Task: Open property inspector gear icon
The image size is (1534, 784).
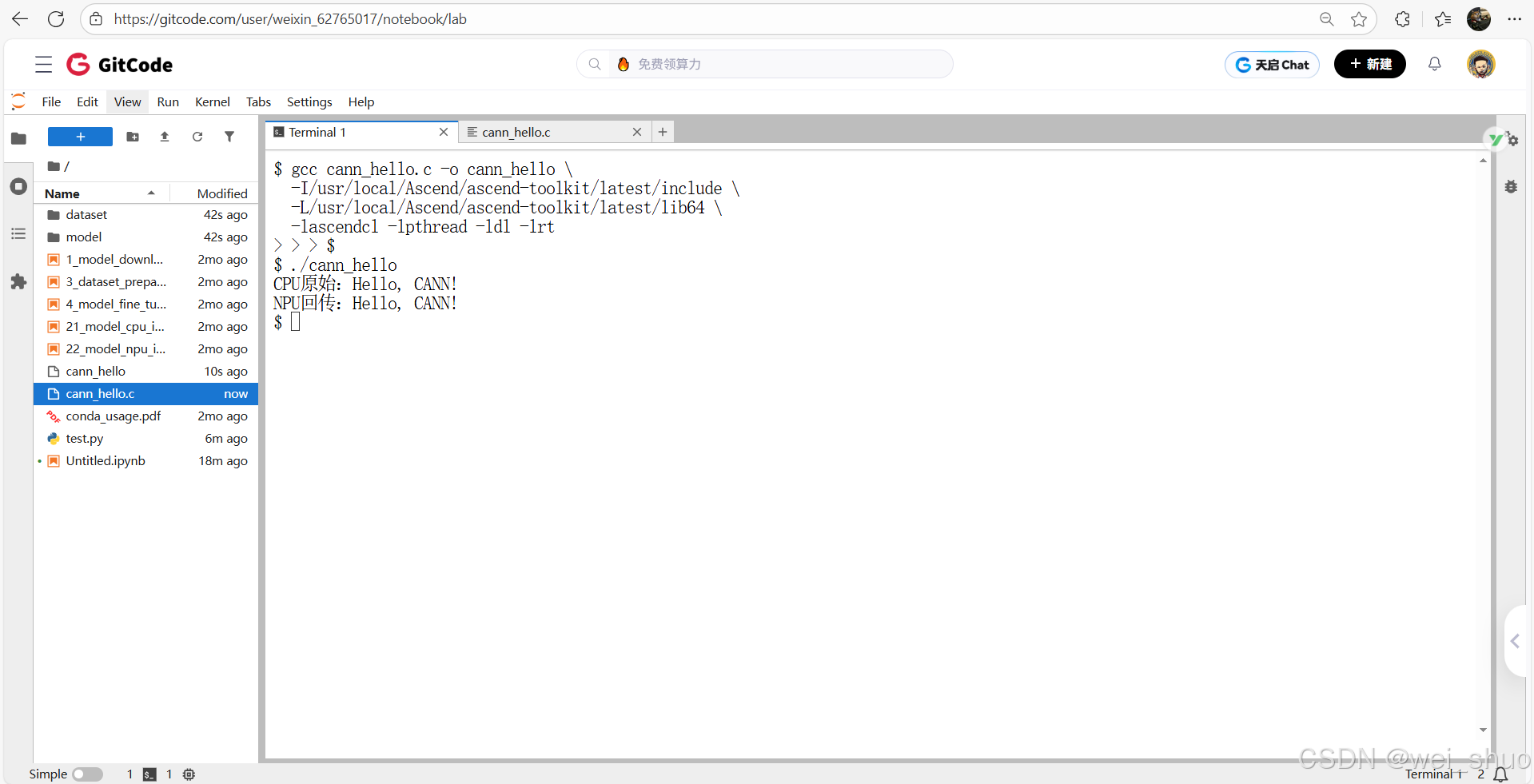Action: [1512, 140]
